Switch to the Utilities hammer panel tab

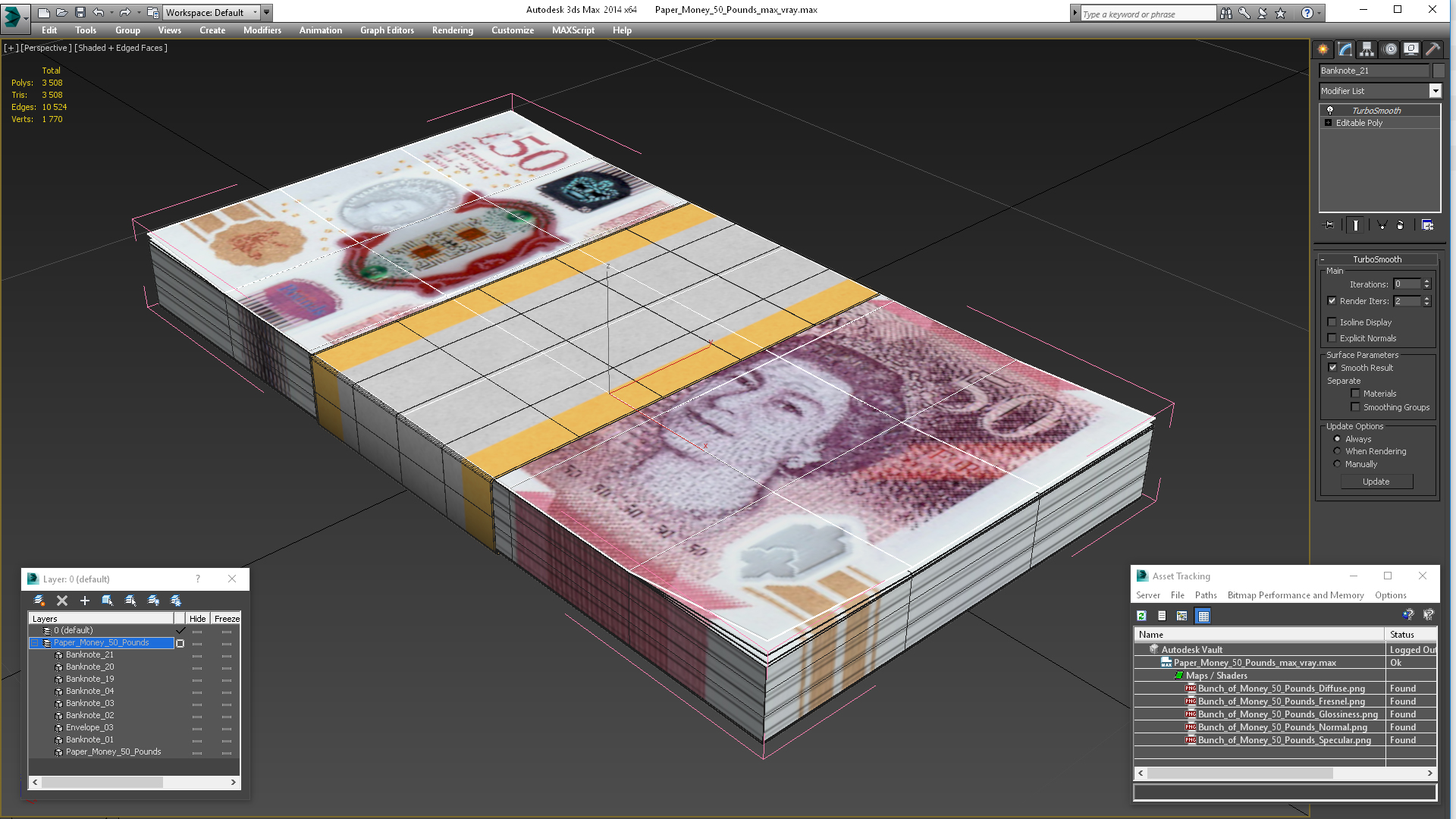click(x=1432, y=49)
